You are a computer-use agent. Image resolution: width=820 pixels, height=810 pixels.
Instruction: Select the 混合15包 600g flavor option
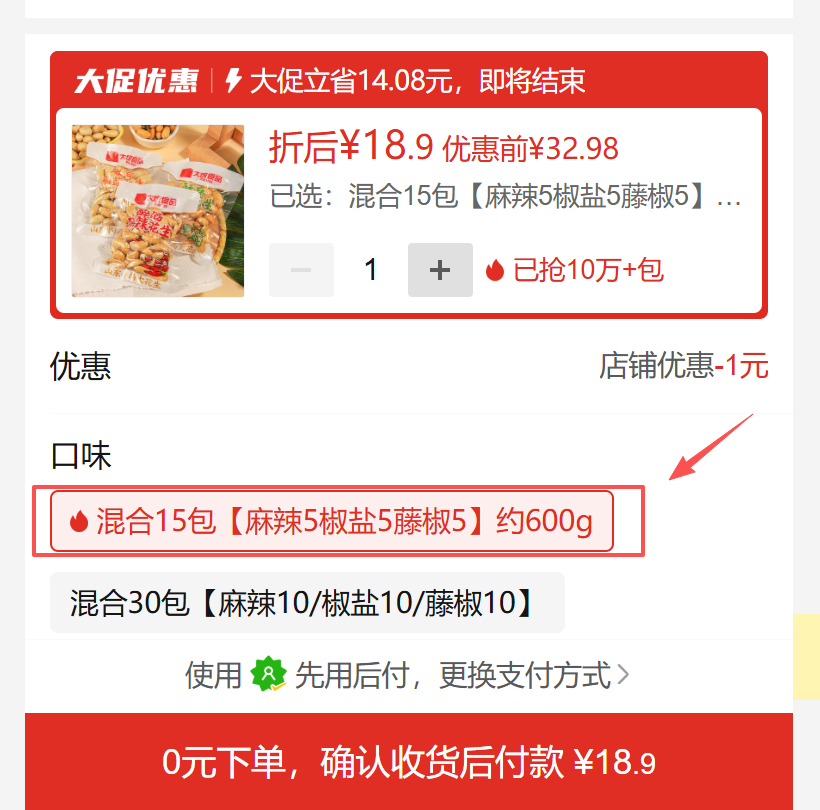(x=332, y=521)
